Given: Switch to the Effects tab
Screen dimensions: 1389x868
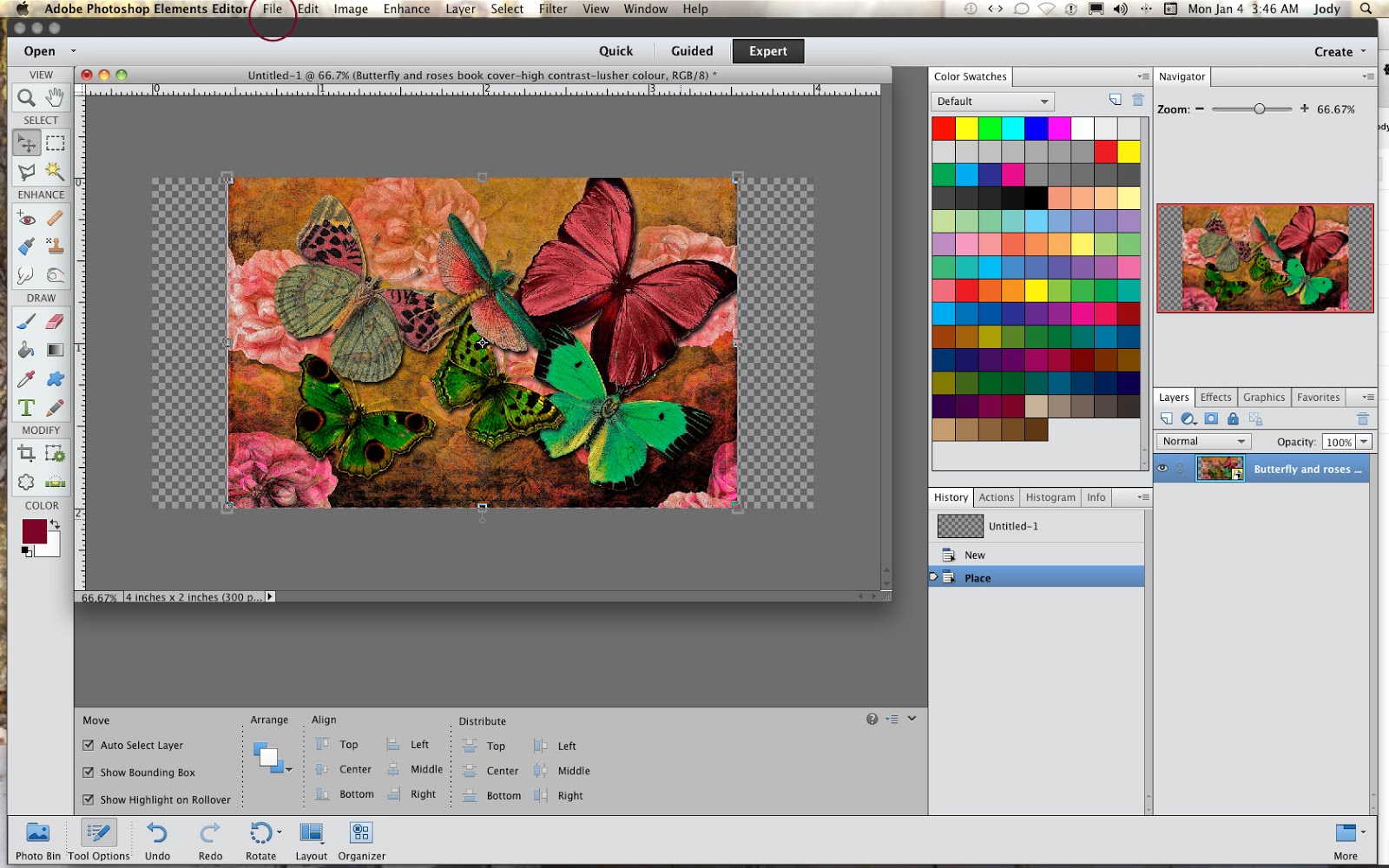Looking at the screenshot, I should [x=1215, y=398].
